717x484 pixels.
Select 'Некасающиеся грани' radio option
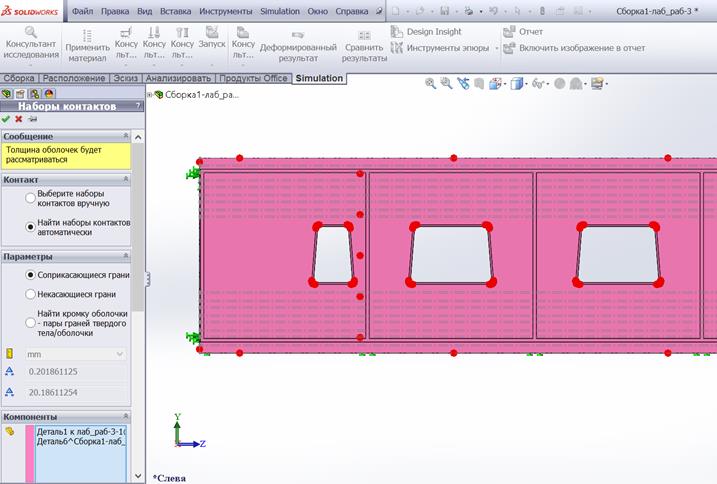click(x=32, y=294)
